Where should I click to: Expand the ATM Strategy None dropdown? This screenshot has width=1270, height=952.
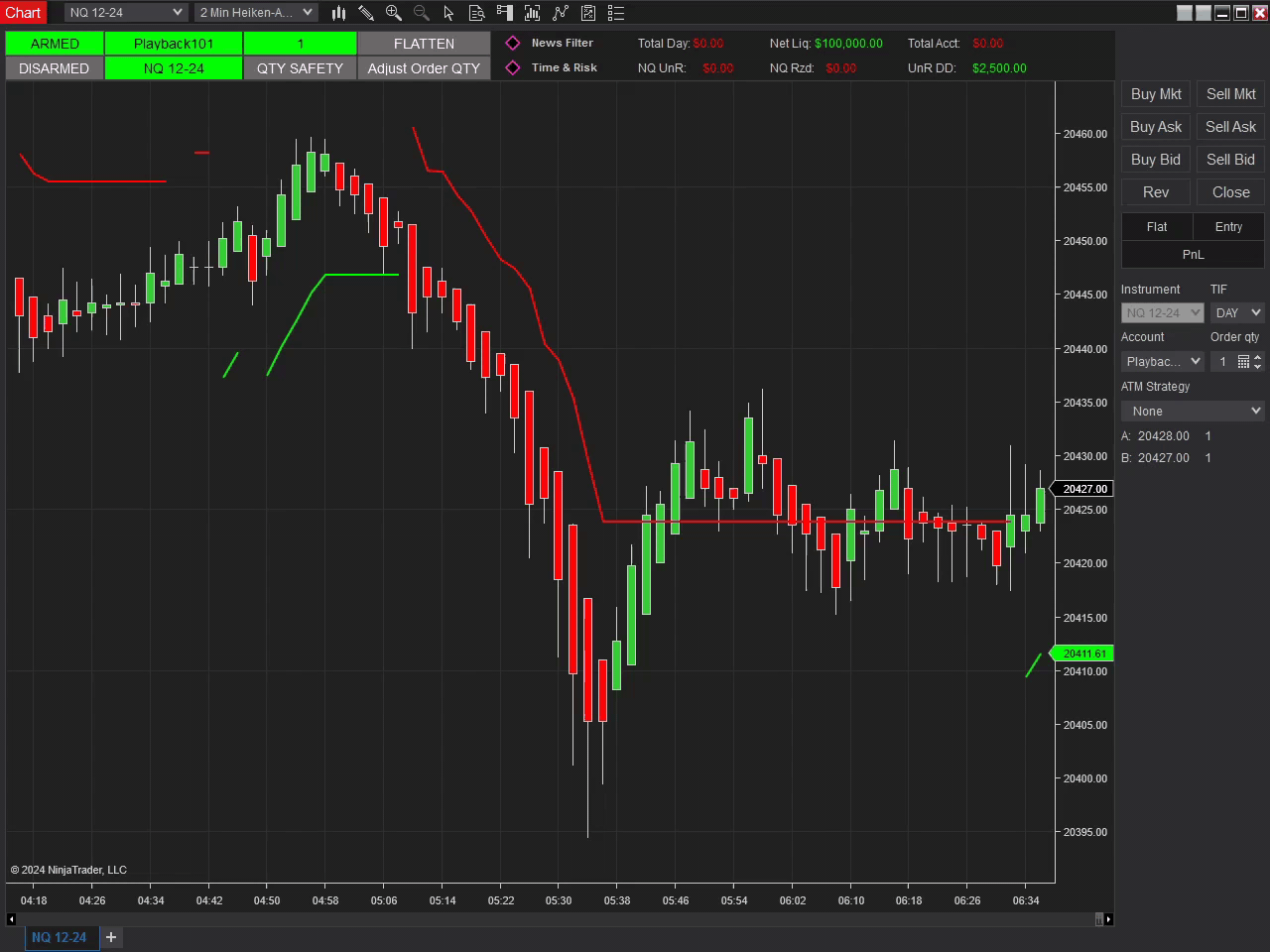click(x=1193, y=410)
